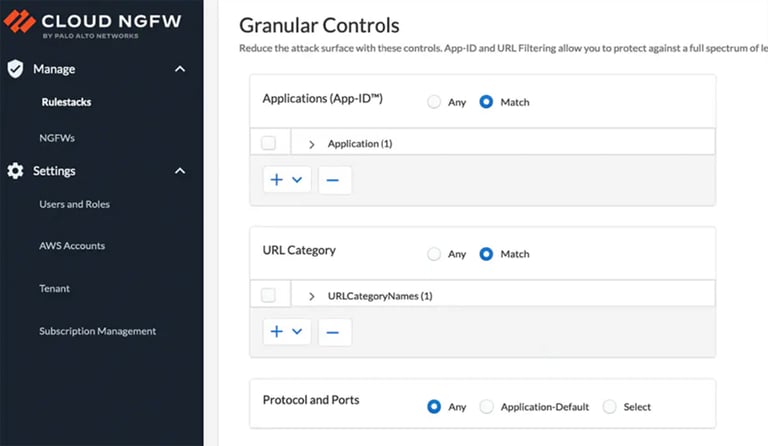Go to NGFWs in the sidebar

[57, 138]
